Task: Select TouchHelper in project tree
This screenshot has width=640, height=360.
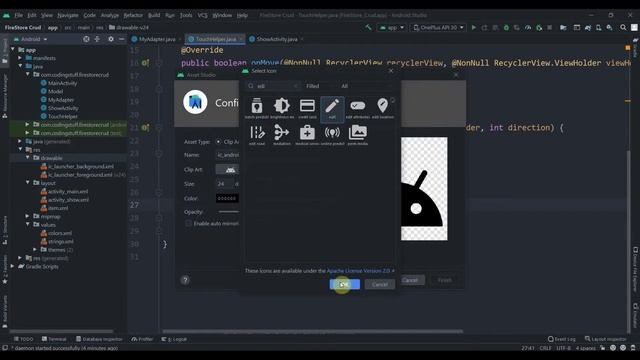Action: [62, 116]
